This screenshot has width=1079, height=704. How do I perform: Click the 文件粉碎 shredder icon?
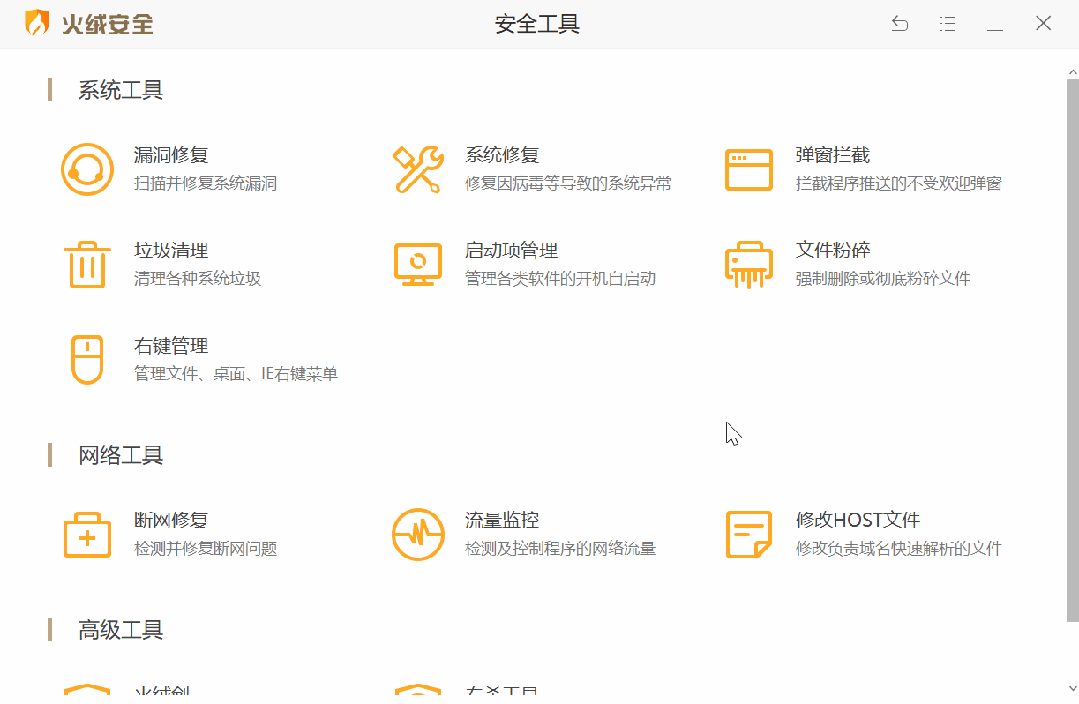[749, 264]
